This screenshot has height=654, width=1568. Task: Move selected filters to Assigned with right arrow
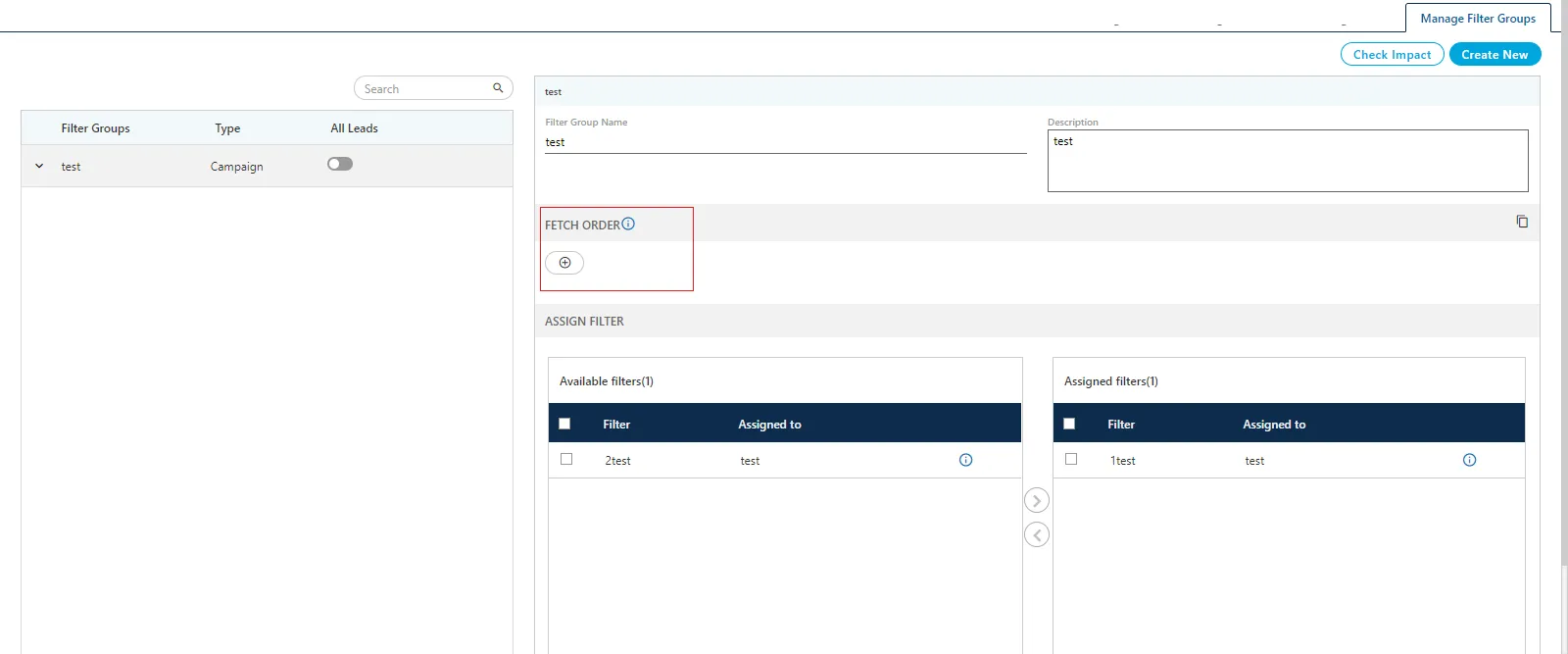coord(1037,501)
